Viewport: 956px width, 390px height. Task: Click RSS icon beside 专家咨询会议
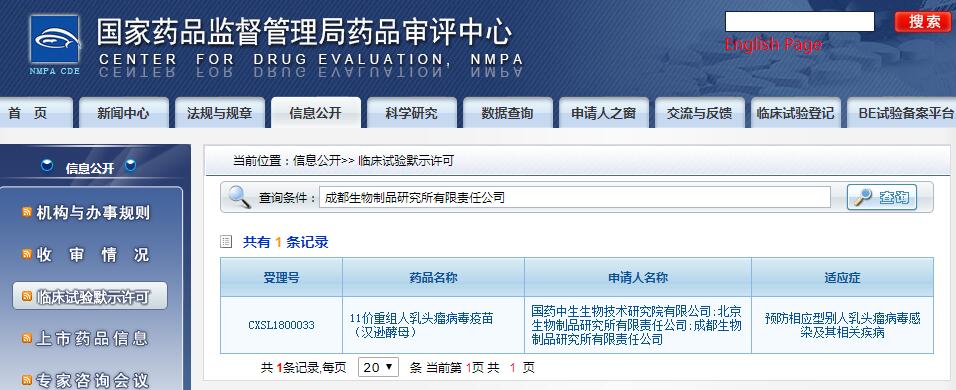(27, 380)
